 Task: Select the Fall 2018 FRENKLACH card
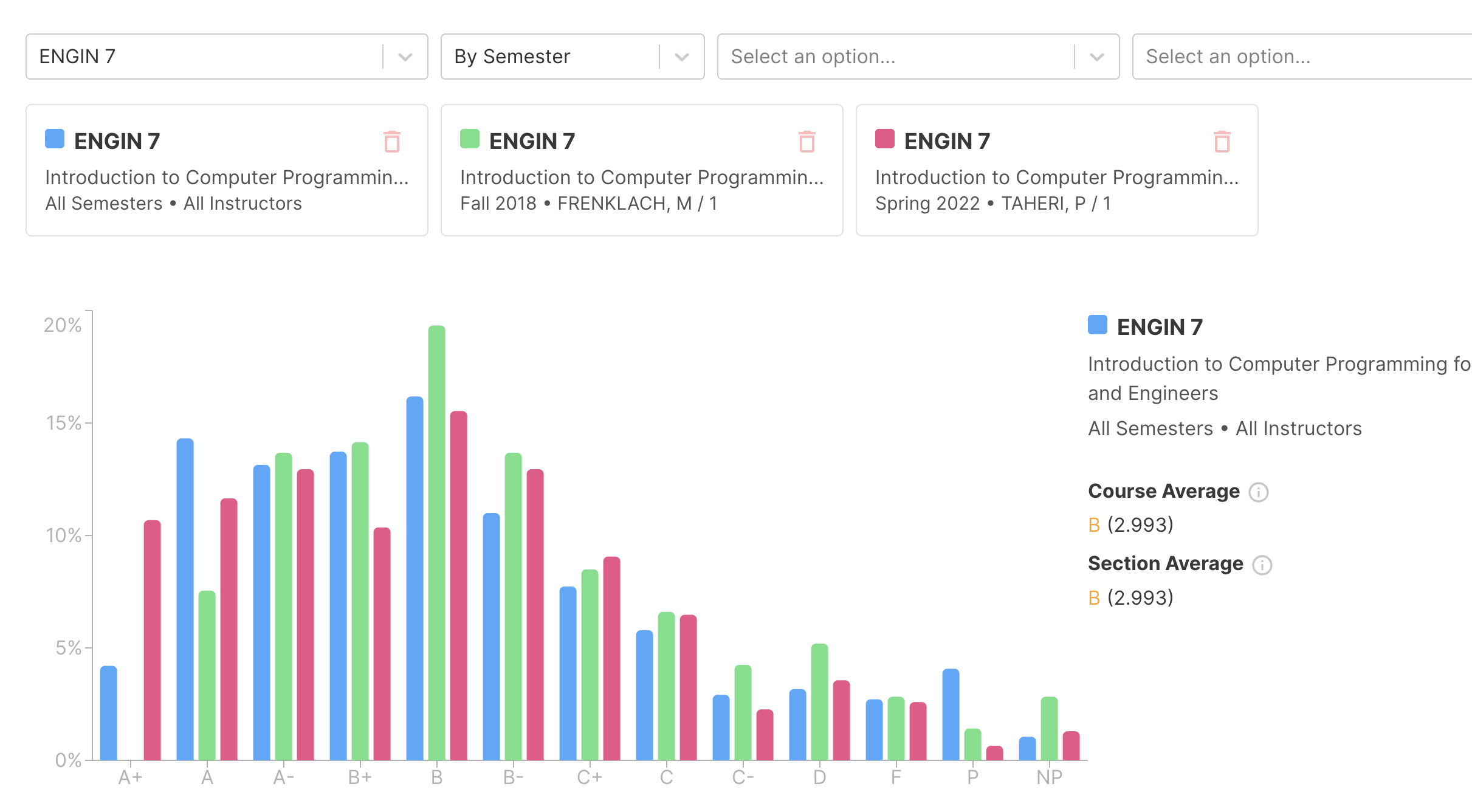tap(642, 182)
